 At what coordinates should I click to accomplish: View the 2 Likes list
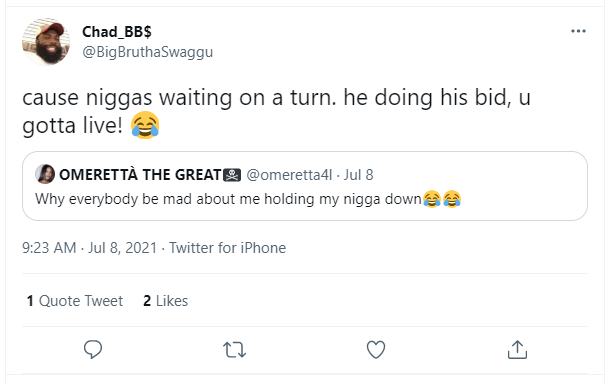tap(166, 301)
